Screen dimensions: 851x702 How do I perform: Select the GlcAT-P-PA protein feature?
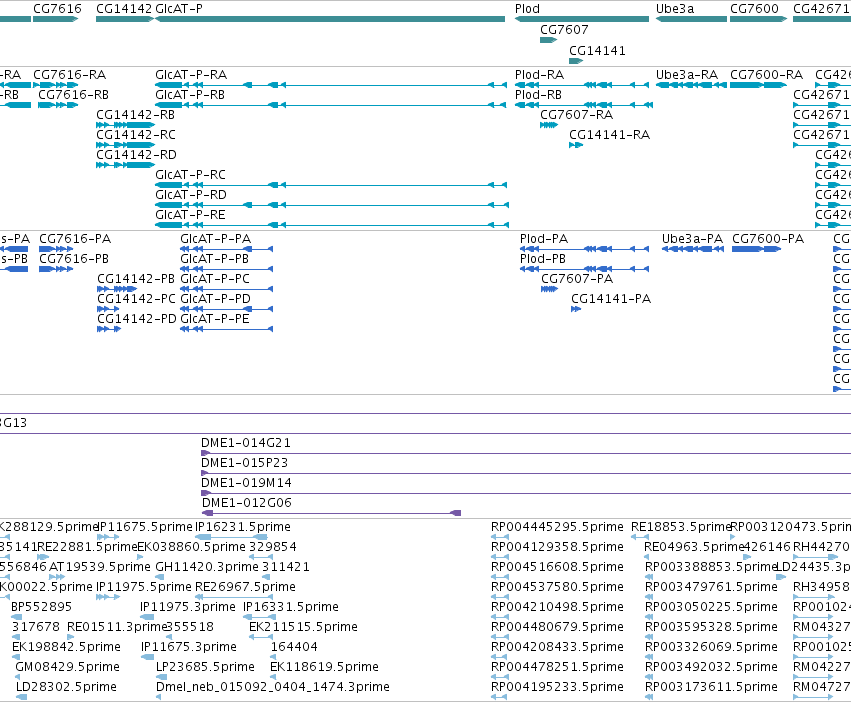pyautogui.click(x=226, y=249)
